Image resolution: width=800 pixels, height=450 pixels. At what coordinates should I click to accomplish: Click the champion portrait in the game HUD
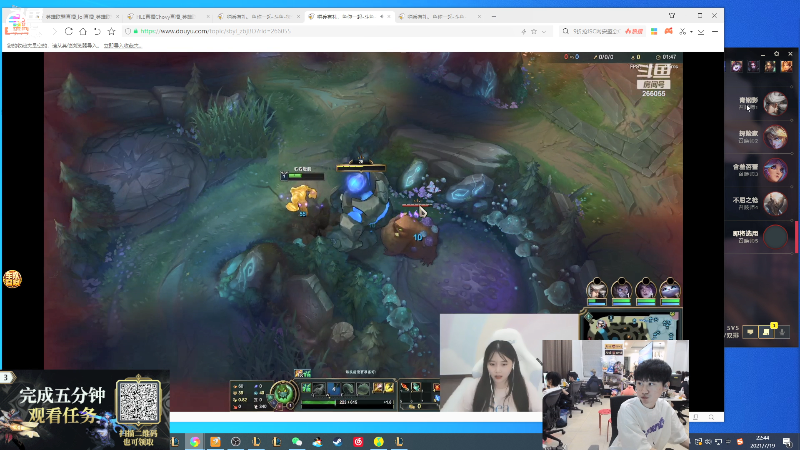[x=282, y=393]
